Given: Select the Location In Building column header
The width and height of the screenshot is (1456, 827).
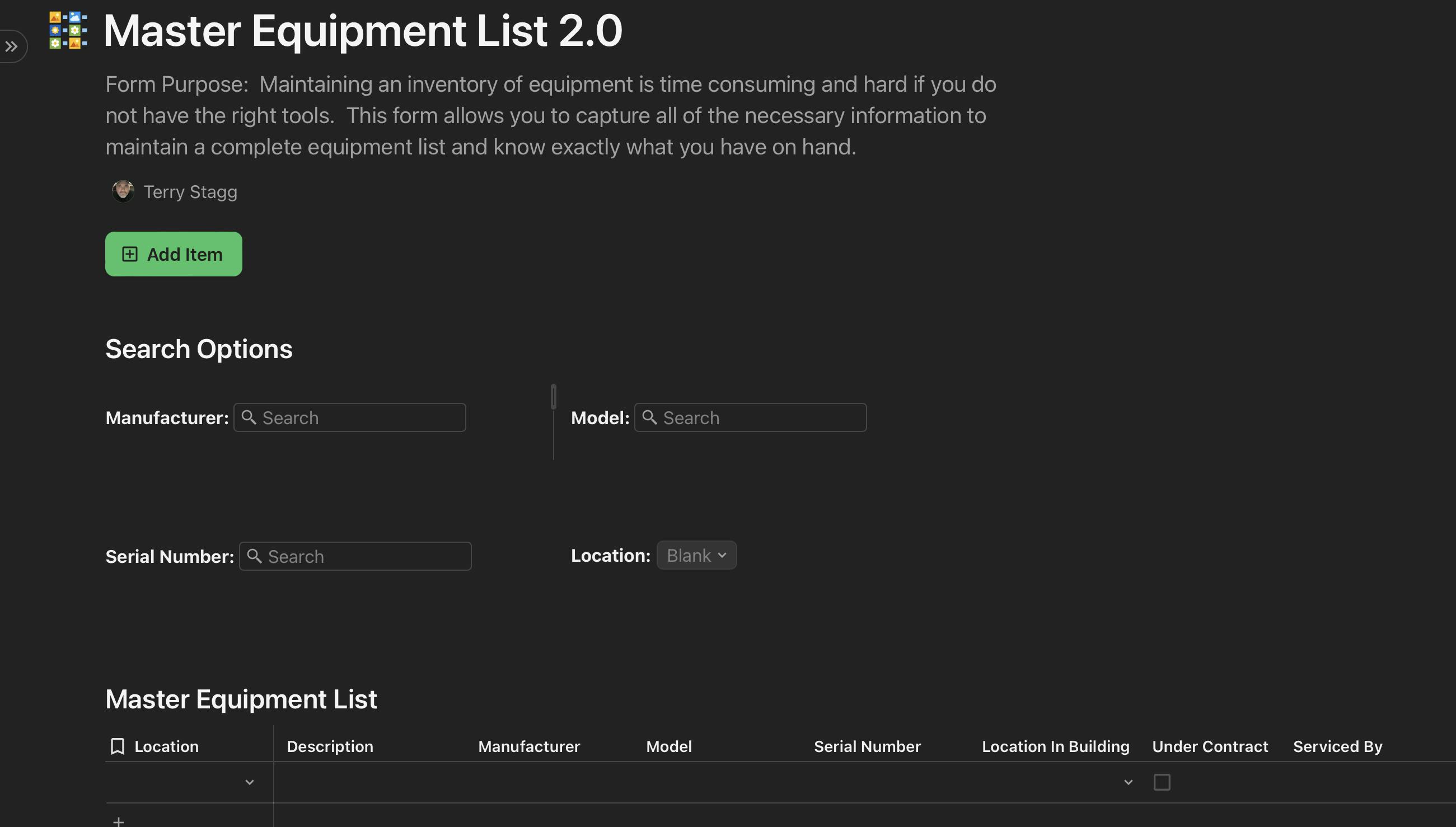Looking at the screenshot, I should [x=1056, y=746].
